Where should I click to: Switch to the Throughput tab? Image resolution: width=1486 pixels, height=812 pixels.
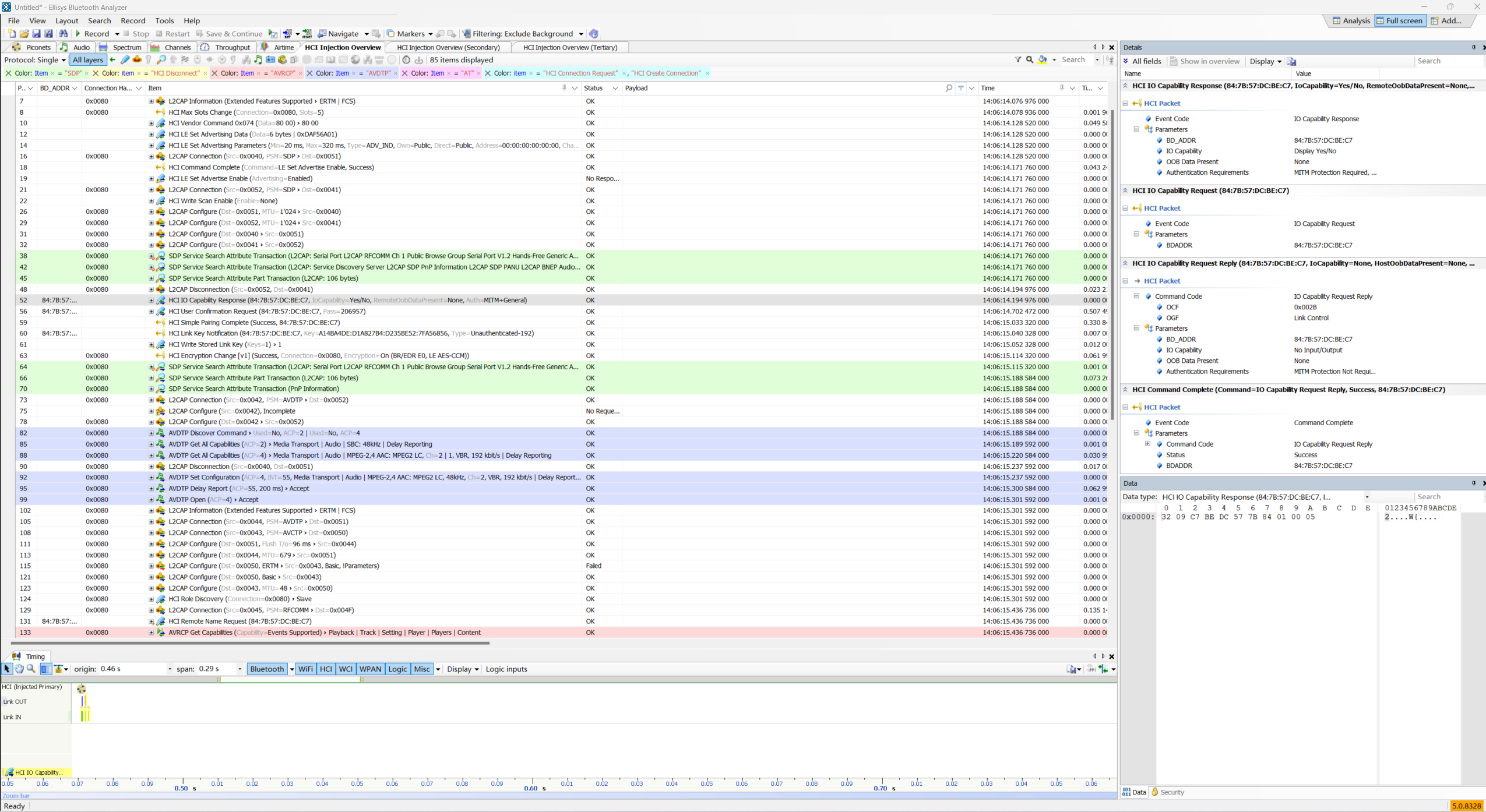coord(226,47)
